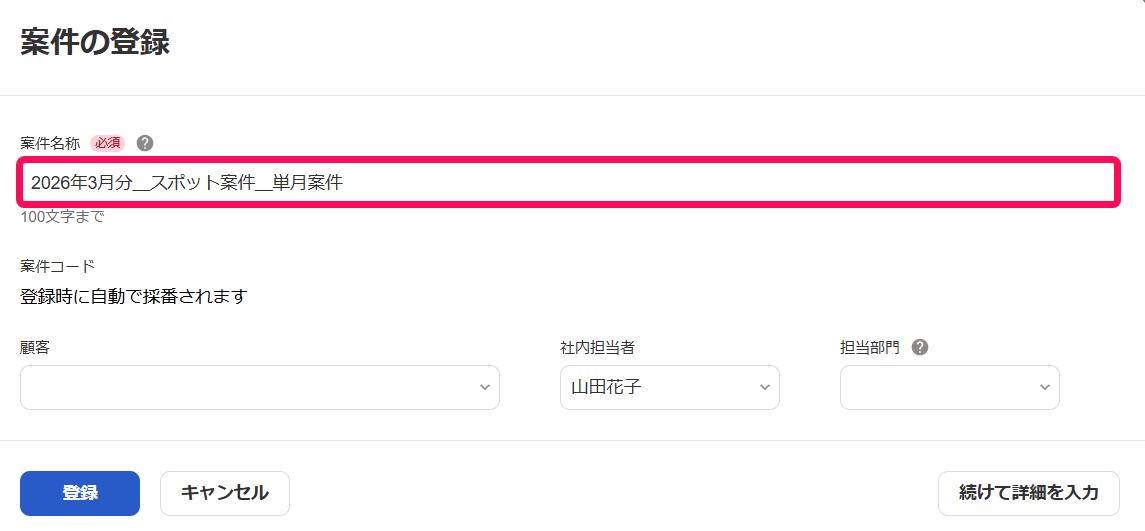Click the chevron arrow in 顧客 field
Image resolution: width=1145 pixels, height=531 pixels.
click(x=485, y=387)
